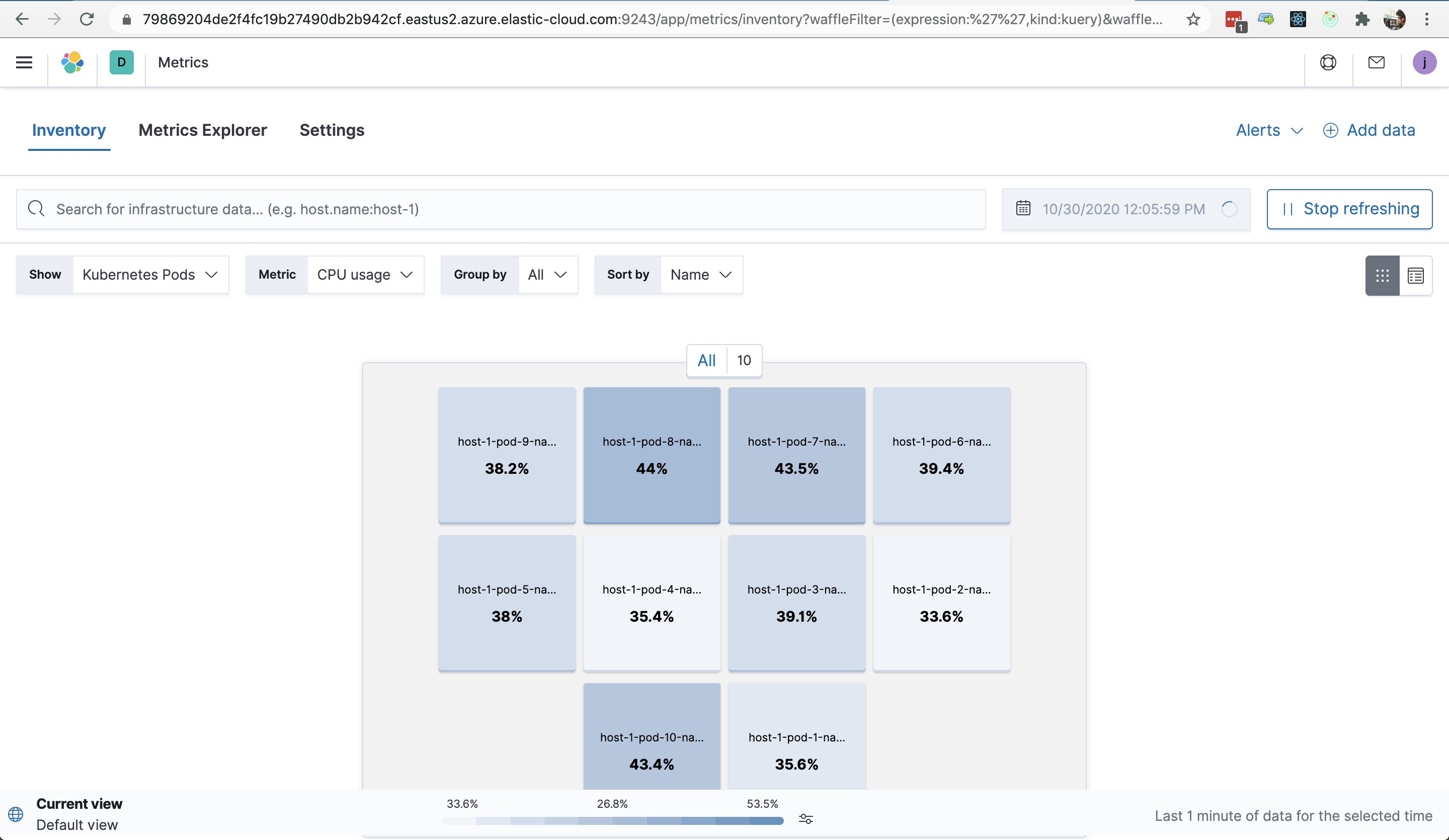1449x840 pixels.
Task: Open the Deployment "D" space icon
Action: [121, 62]
